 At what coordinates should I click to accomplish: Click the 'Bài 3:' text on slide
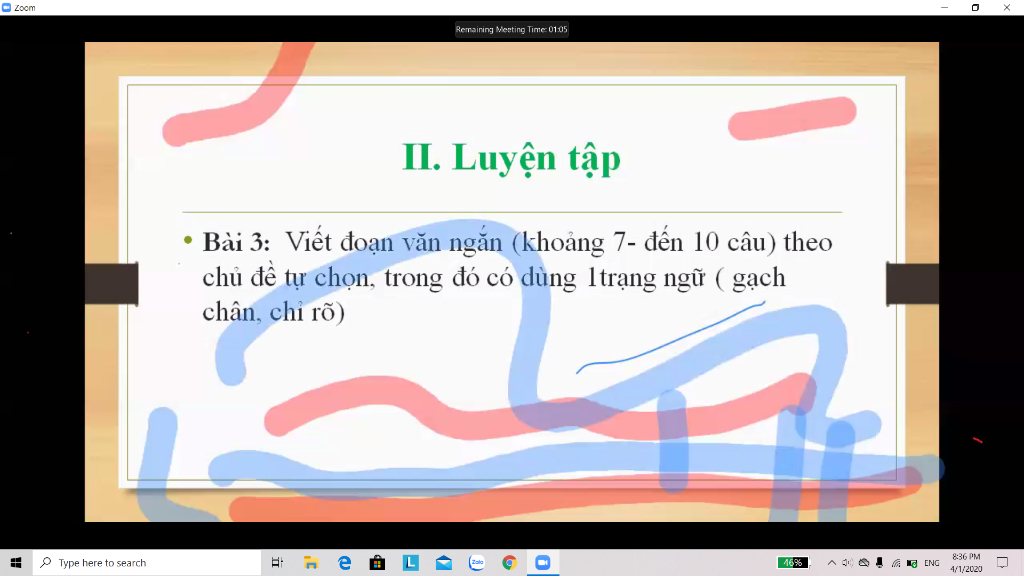[236, 242]
